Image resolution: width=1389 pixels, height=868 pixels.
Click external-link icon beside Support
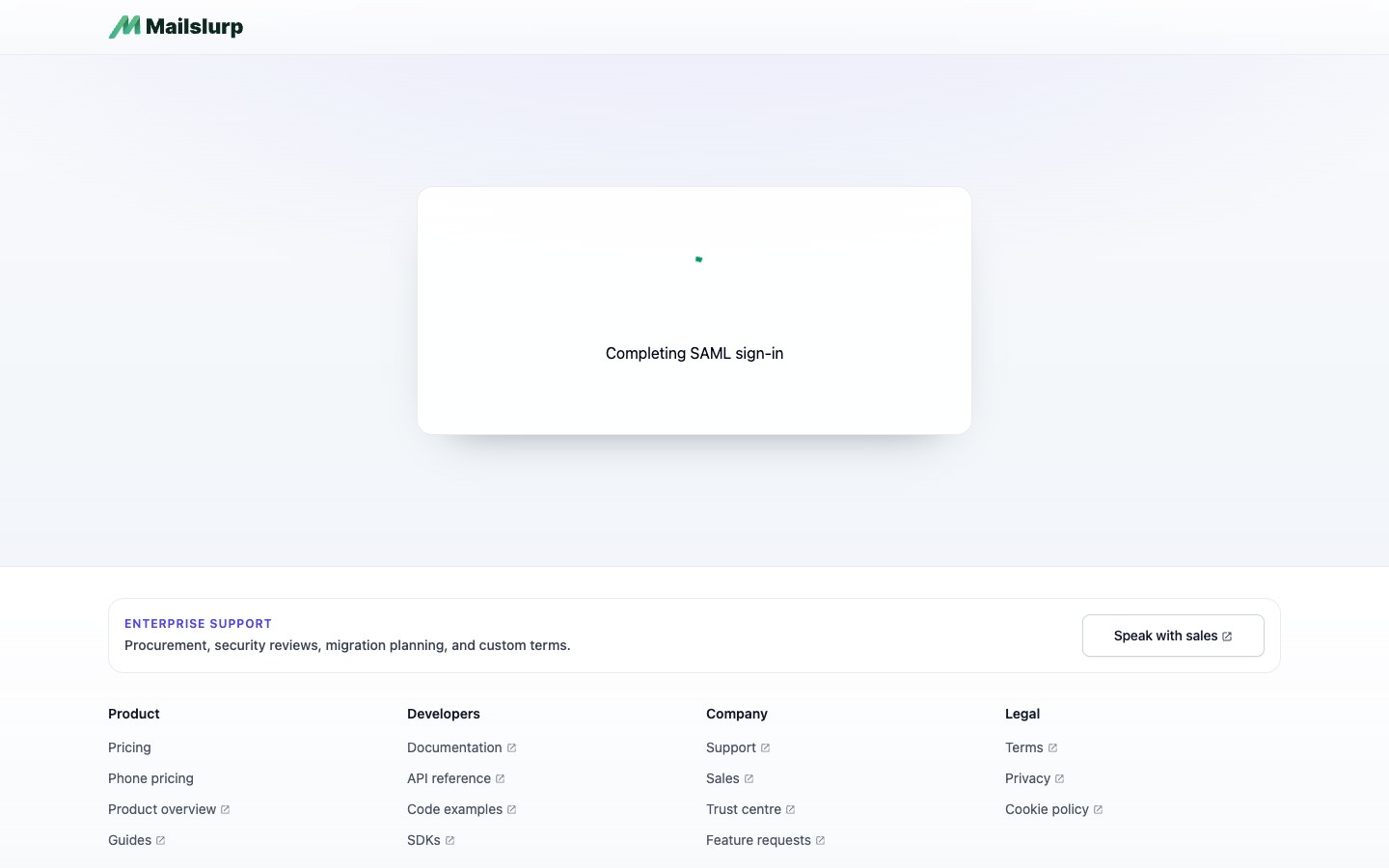click(x=765, y=748)
